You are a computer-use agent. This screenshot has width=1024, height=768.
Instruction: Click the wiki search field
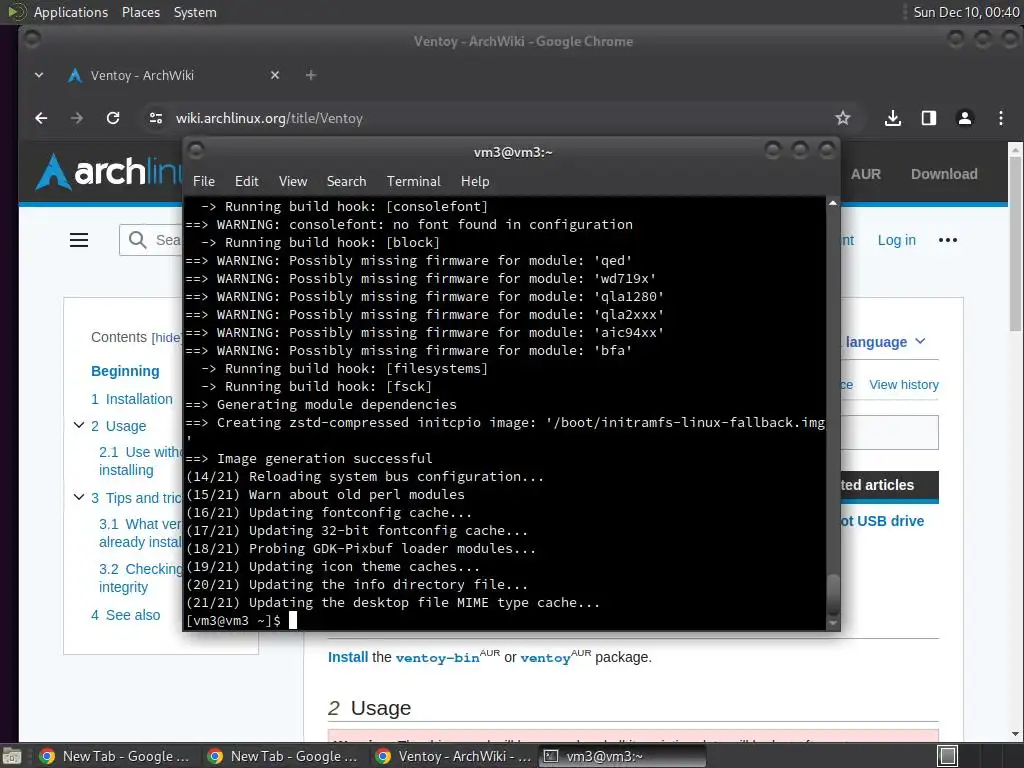[x=152, y=240]
